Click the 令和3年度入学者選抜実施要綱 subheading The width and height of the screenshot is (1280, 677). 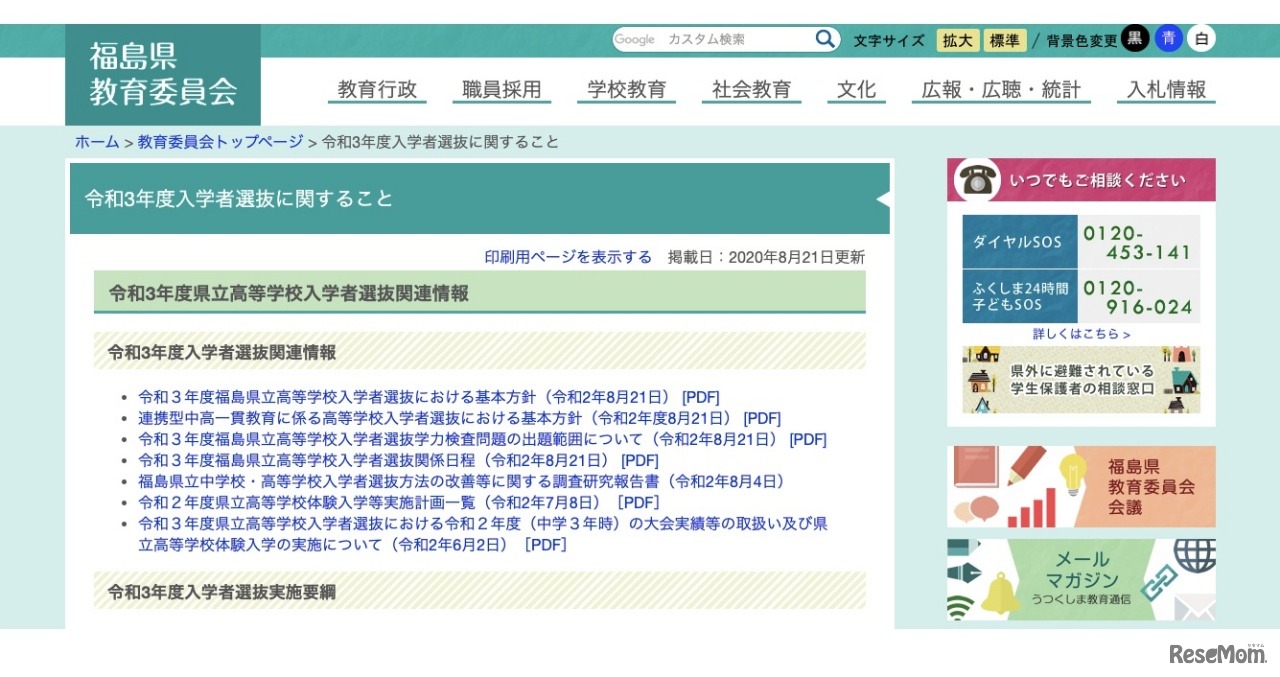tap(222, 592)
